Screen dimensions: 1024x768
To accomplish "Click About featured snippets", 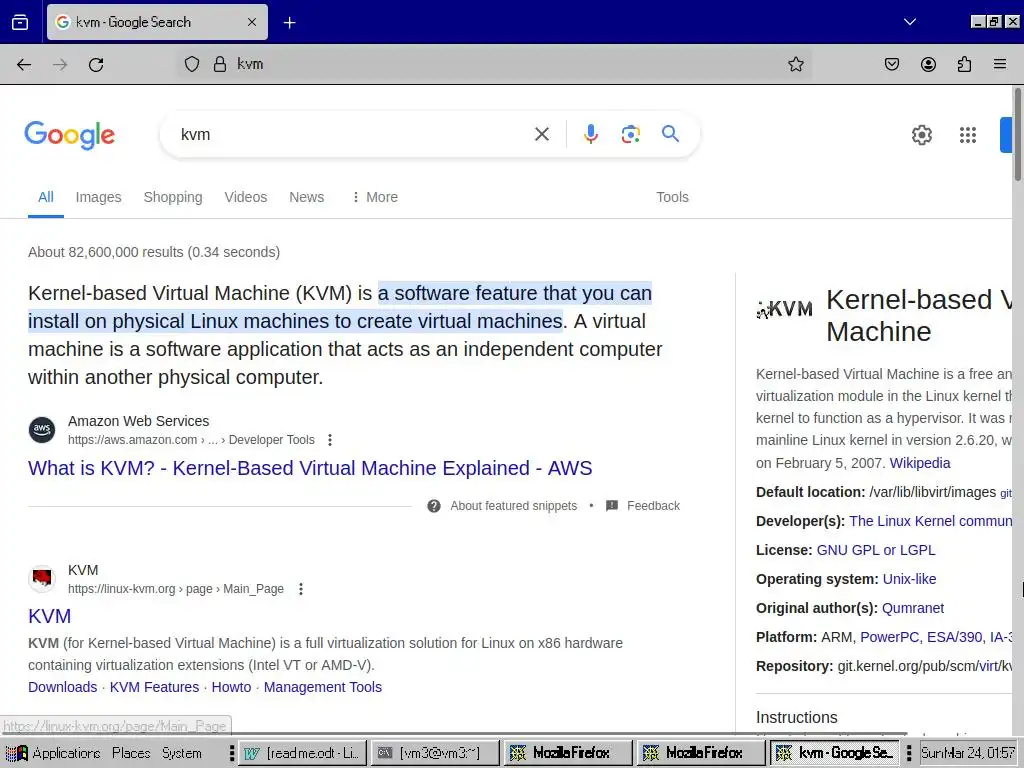I will click(513, 506).
